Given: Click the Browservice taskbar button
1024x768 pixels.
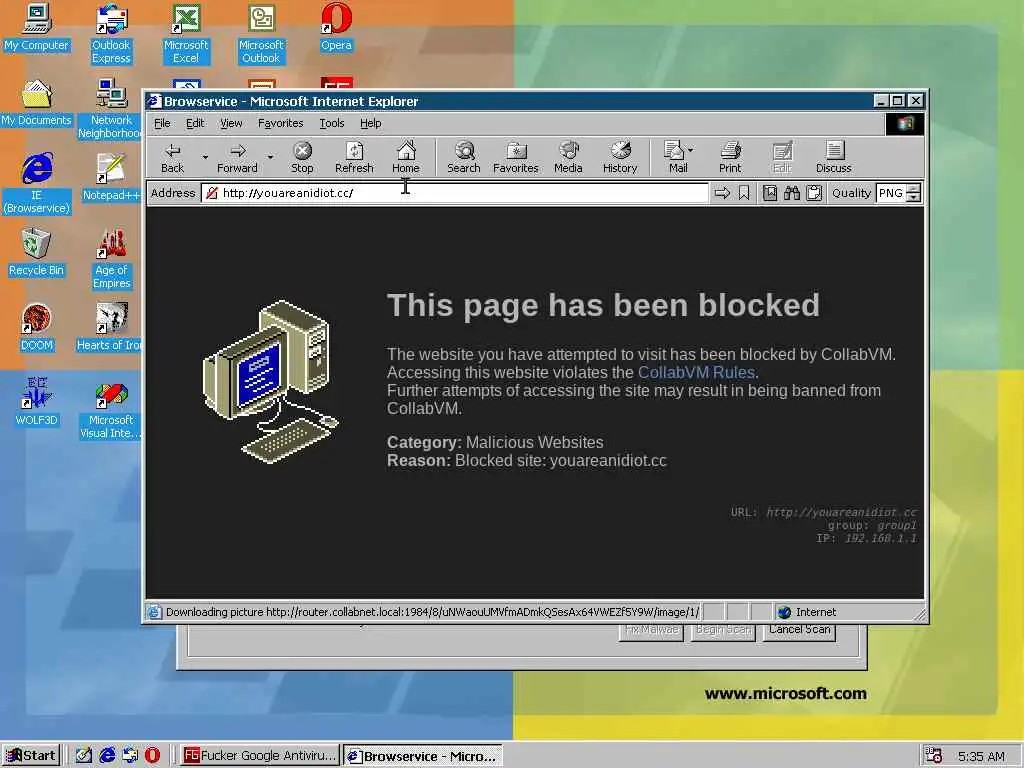Looking at the screenshot, I should coord(423,756).
